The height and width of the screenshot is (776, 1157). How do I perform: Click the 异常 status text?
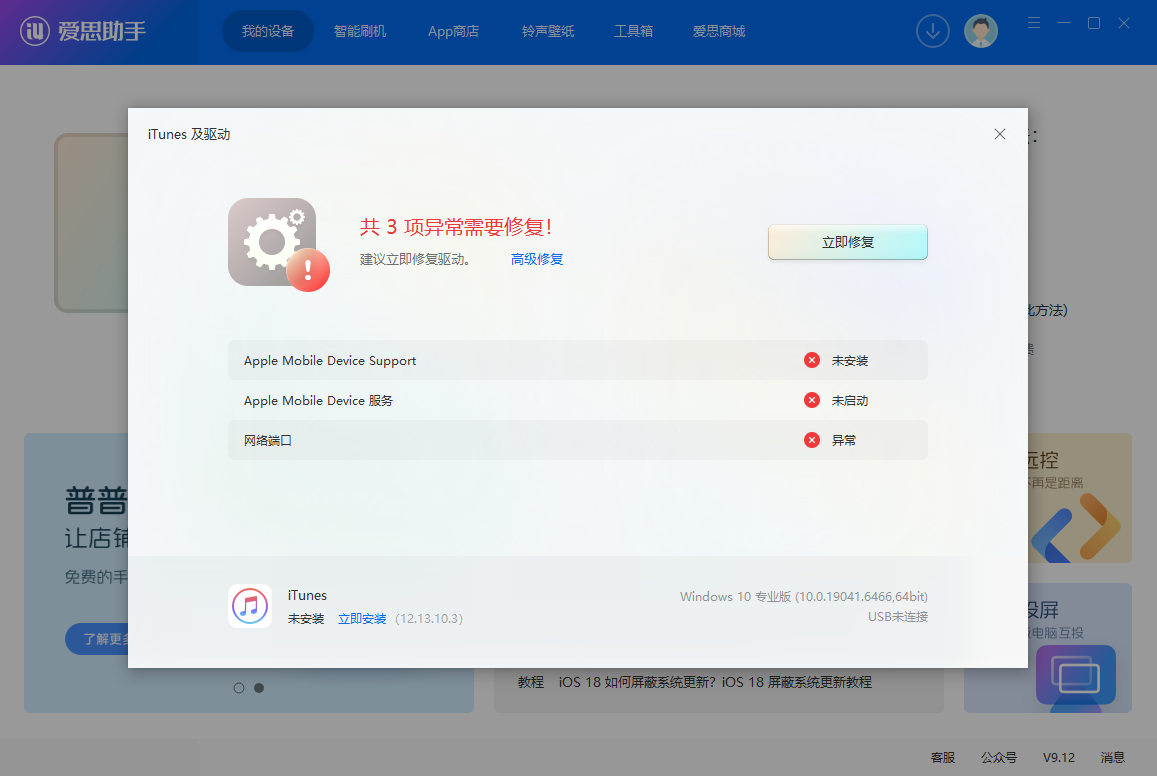coord(843,440)
